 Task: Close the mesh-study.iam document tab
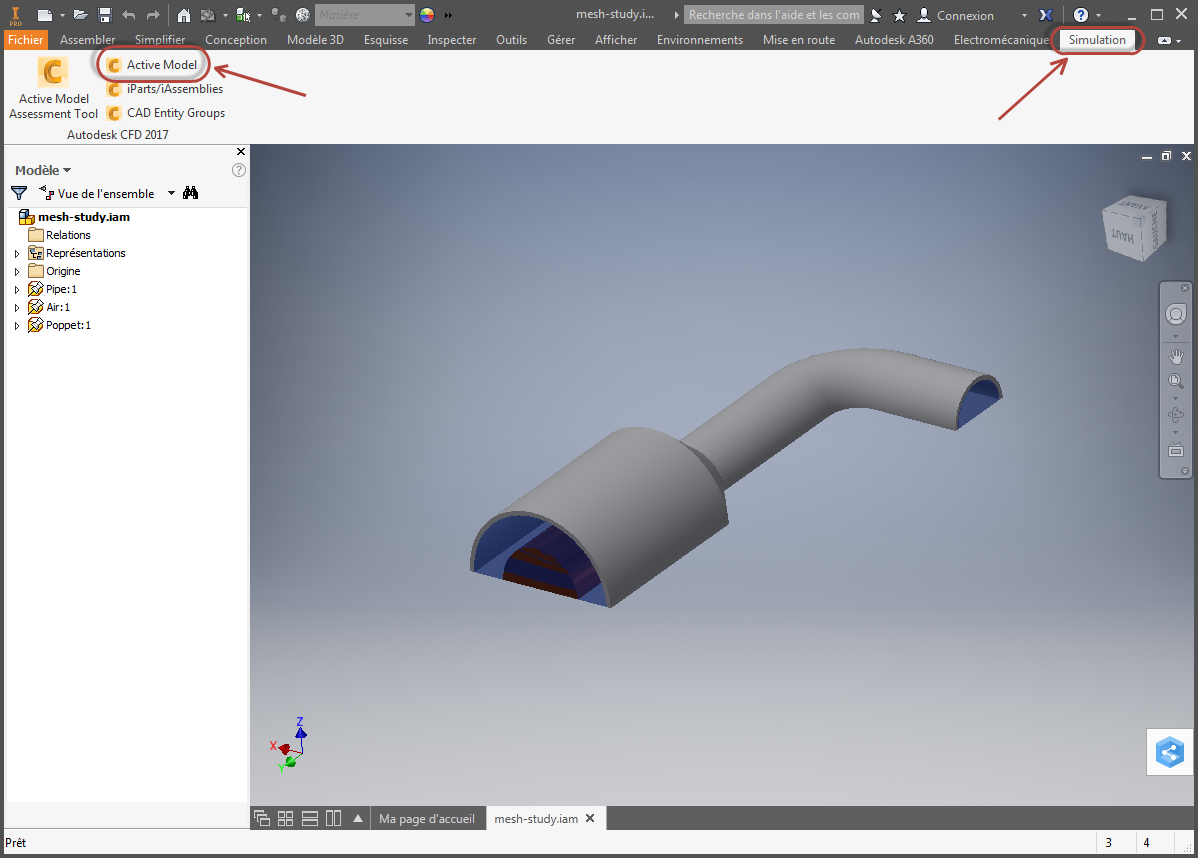coord(590,818)
